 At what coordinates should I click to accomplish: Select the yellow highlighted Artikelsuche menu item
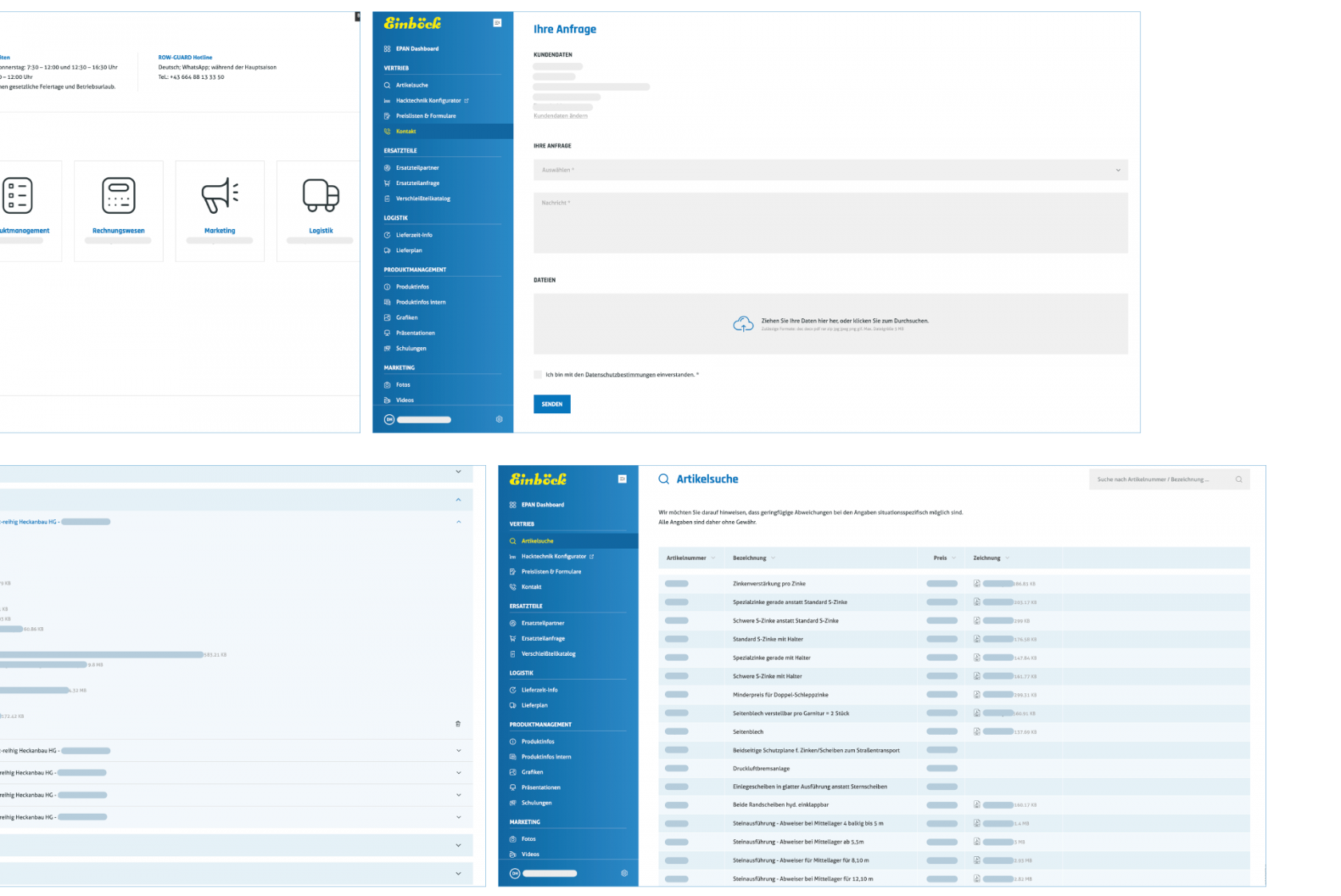[537, 541]
